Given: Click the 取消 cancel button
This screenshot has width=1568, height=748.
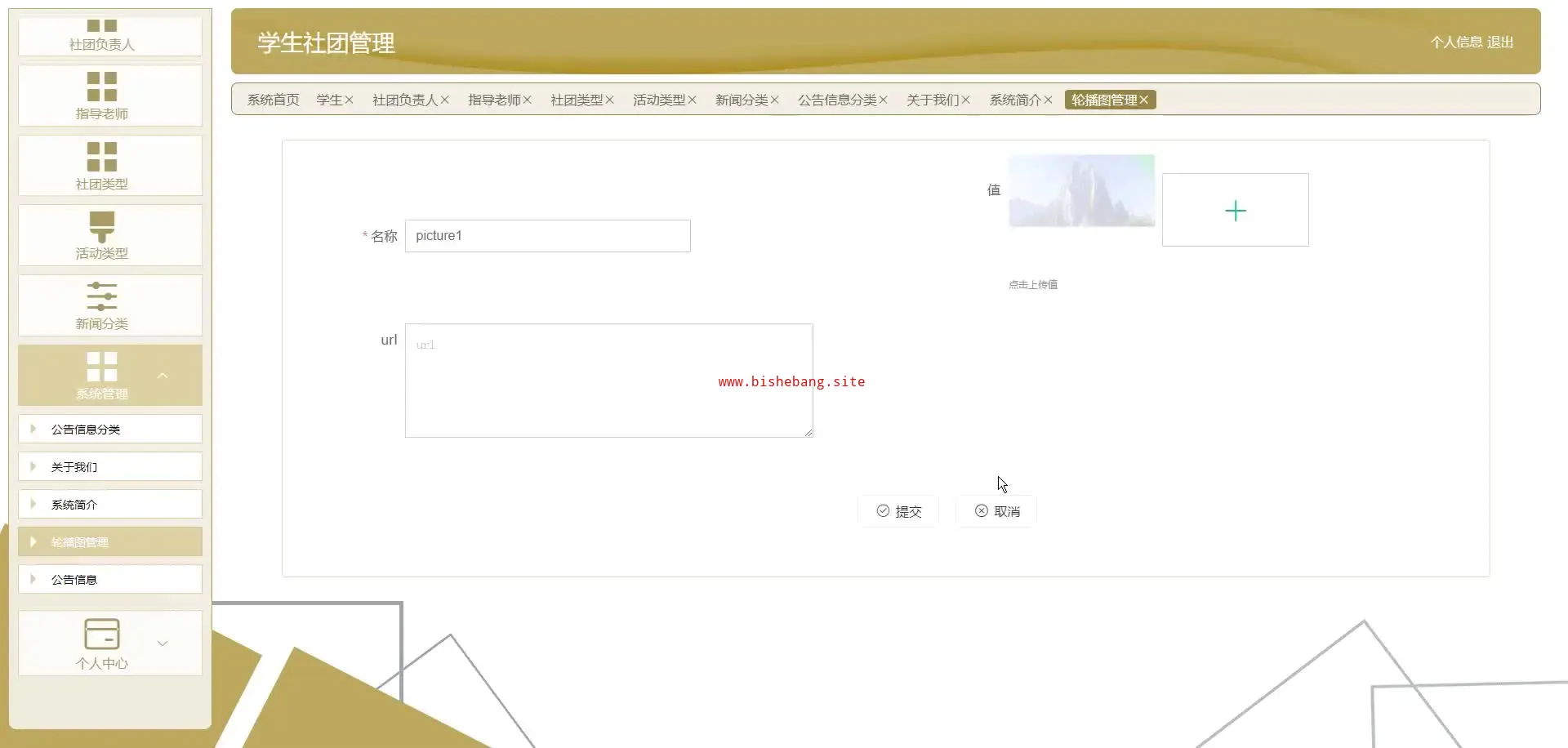Looking at the screenshot, I should click(996, 511).
